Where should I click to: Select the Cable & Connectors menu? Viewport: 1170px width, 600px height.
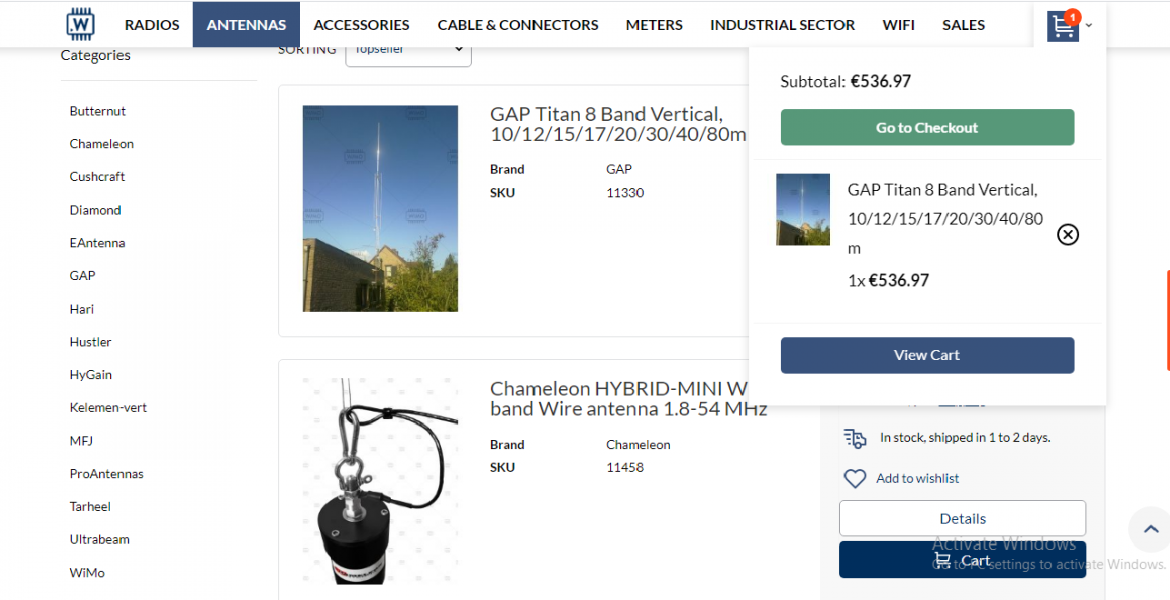[x=518, y=25]
